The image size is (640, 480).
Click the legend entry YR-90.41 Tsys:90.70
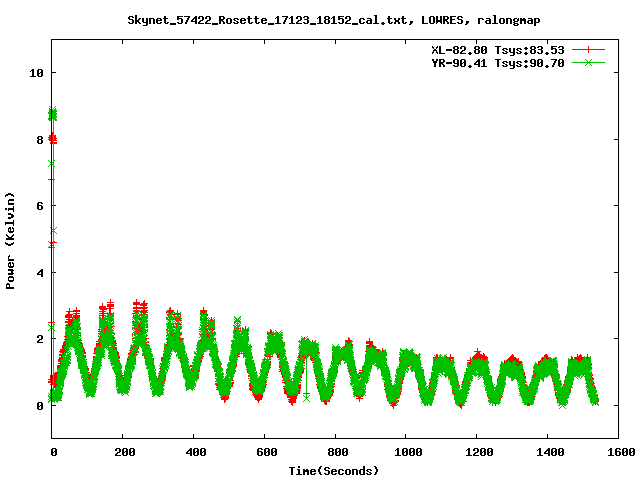[498, 63]
